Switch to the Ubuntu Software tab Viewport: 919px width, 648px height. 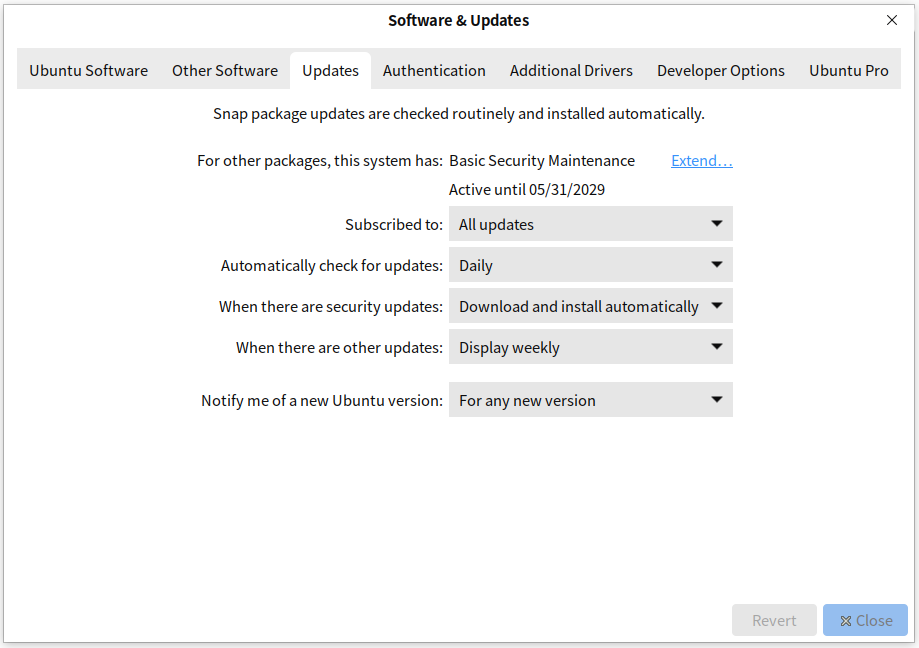click(x=88, y=71)
